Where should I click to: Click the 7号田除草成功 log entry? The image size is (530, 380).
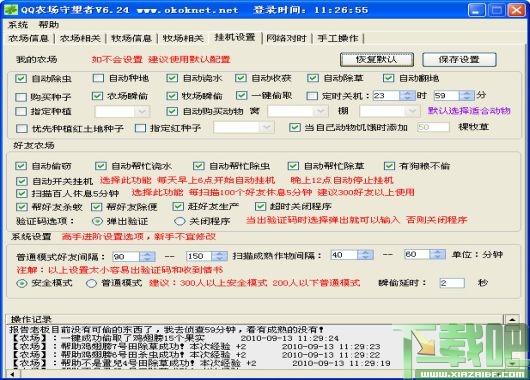(195, 347)
